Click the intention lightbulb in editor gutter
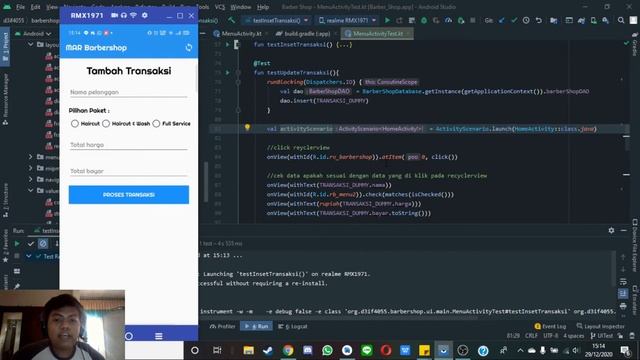This screenshot has height=360, width=640. coord(247,127)
